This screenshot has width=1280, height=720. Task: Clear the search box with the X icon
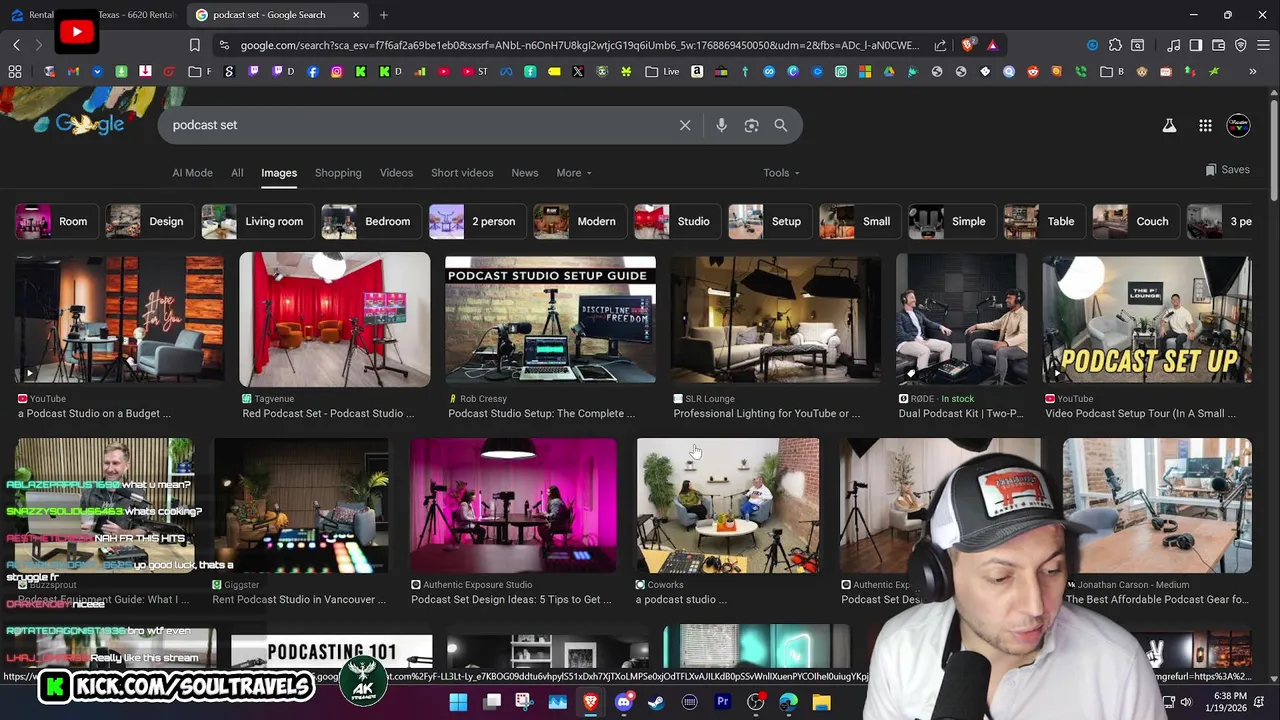coord(685,125)
